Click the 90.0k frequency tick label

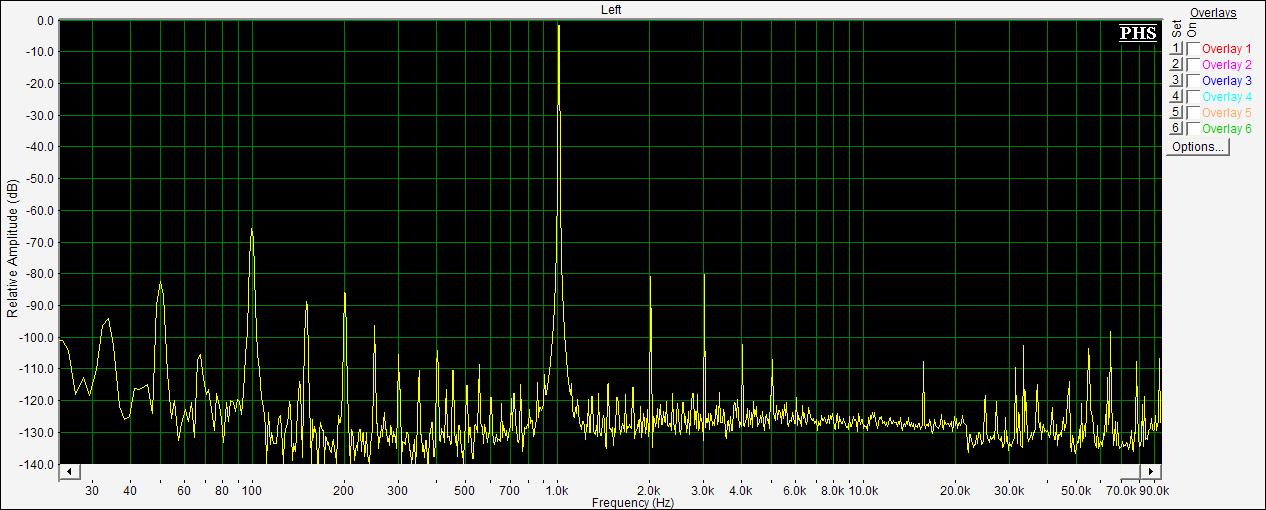tap(1153, 491)
